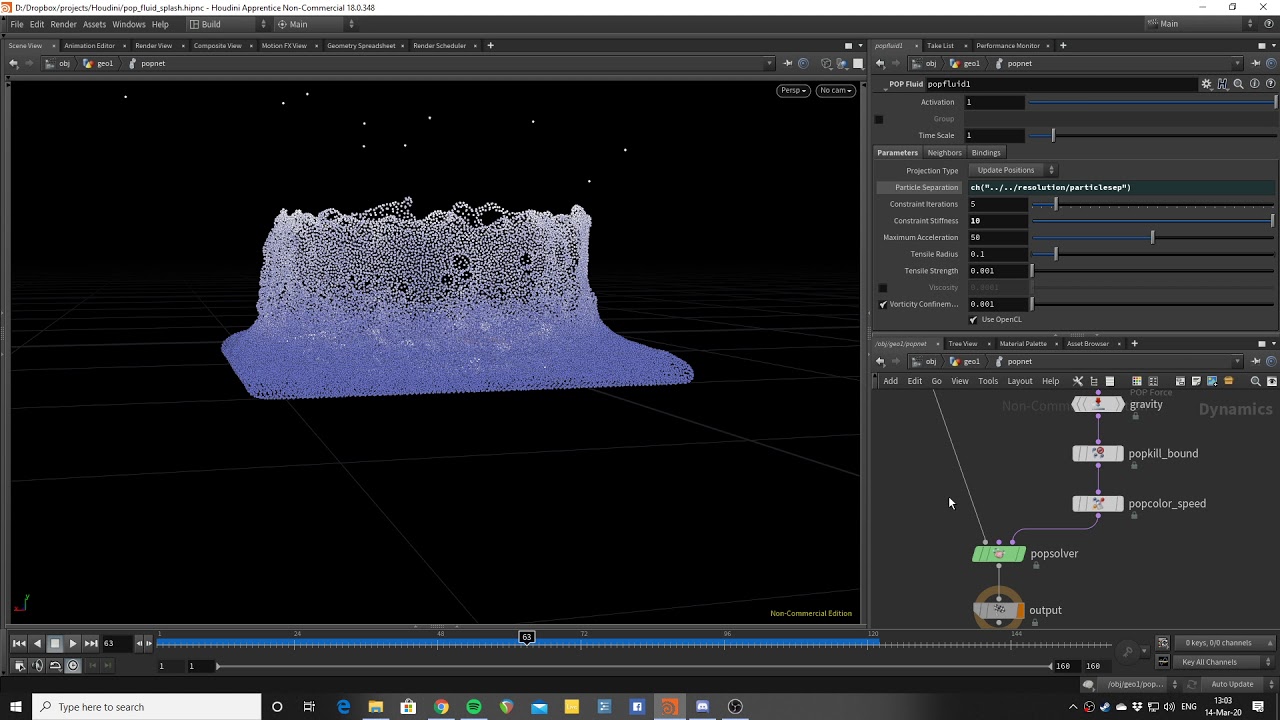Open the No cam camera menu

pyautogui.click(x=835, y=90)
